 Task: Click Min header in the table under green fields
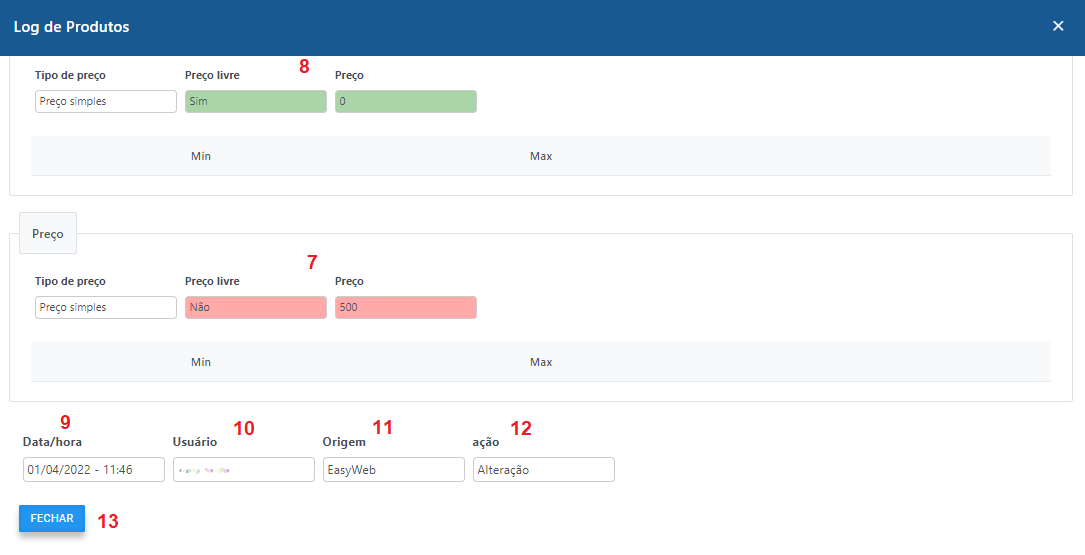pos(201,157)
